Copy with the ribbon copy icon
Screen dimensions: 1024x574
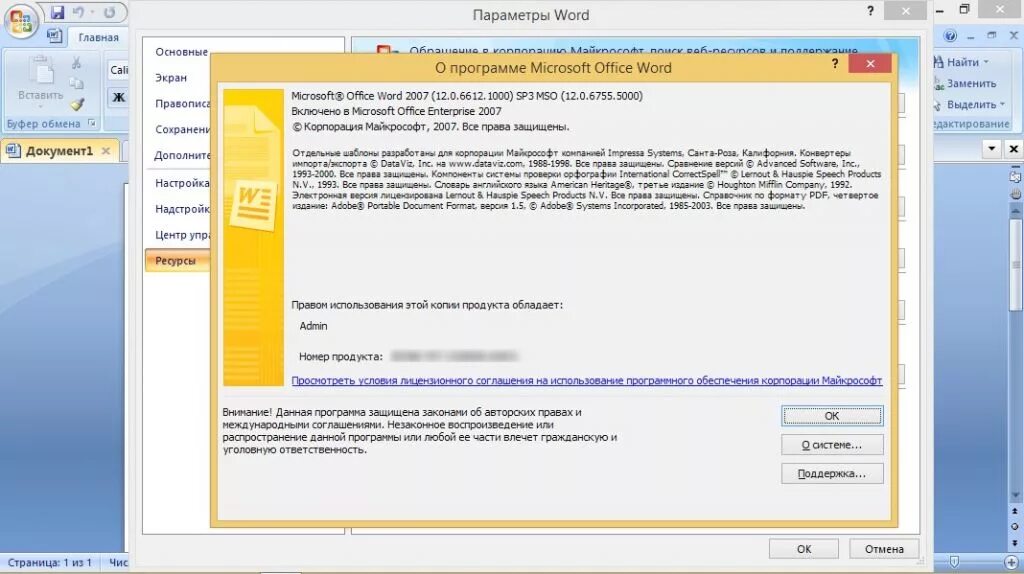tap(77, 83)
